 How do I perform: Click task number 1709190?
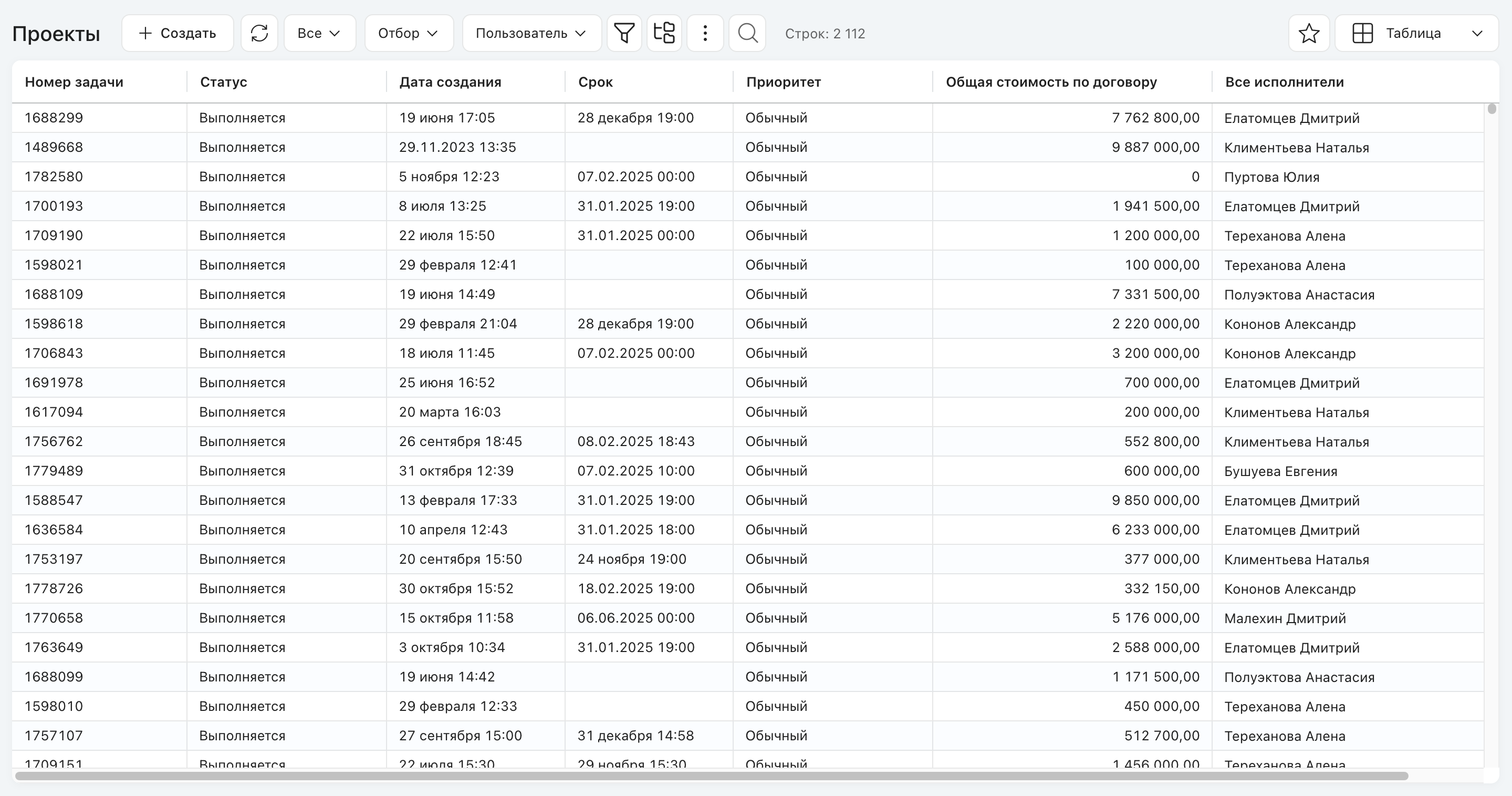[54, 235]
